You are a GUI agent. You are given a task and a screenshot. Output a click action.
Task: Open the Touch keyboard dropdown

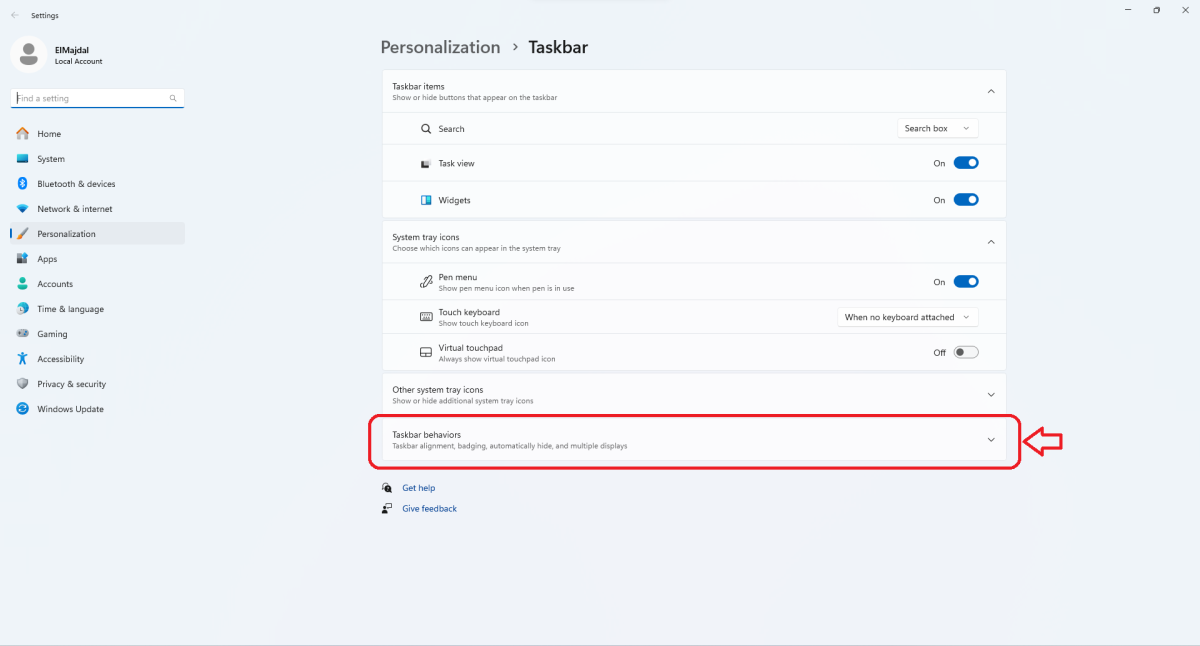(907, 317)
